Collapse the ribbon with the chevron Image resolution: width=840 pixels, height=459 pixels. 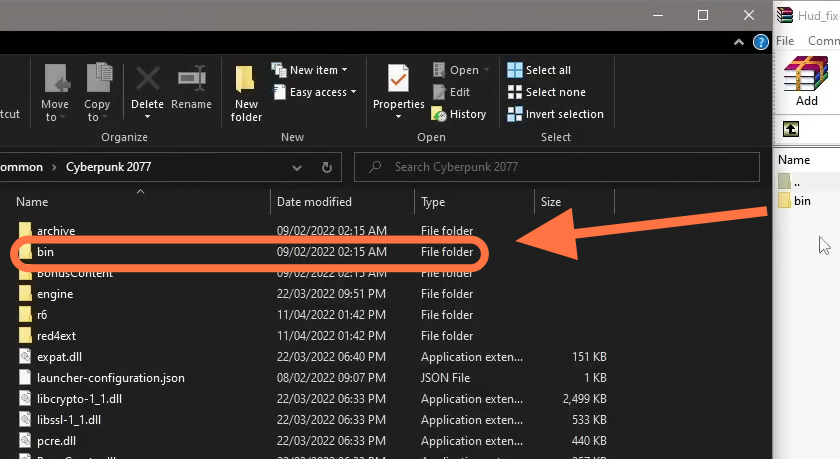(739, 42)
